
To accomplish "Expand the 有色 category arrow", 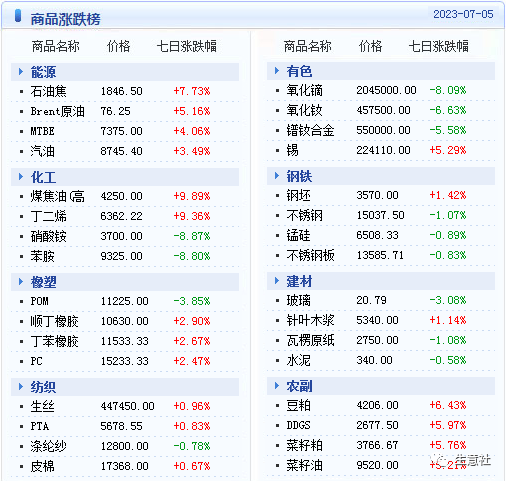I will [x=277, y=71].
